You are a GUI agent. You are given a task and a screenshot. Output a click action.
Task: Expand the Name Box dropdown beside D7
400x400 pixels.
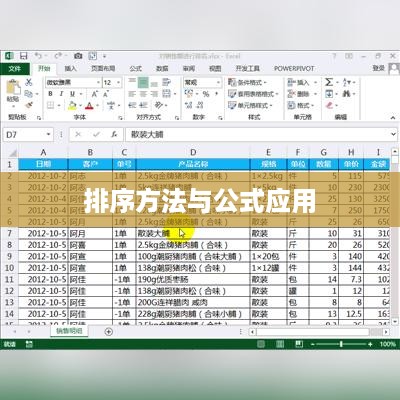(49, 134)
